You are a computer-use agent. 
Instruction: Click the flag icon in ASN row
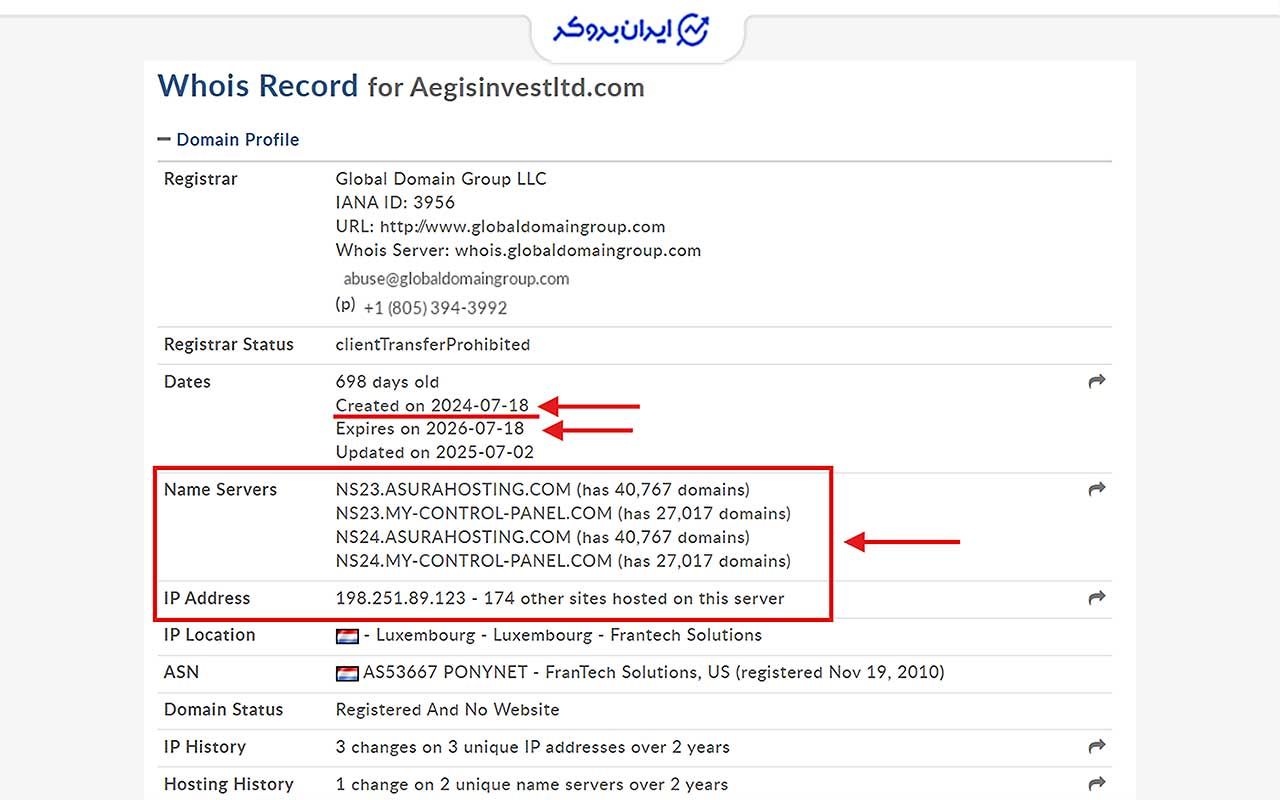[347, 673]
